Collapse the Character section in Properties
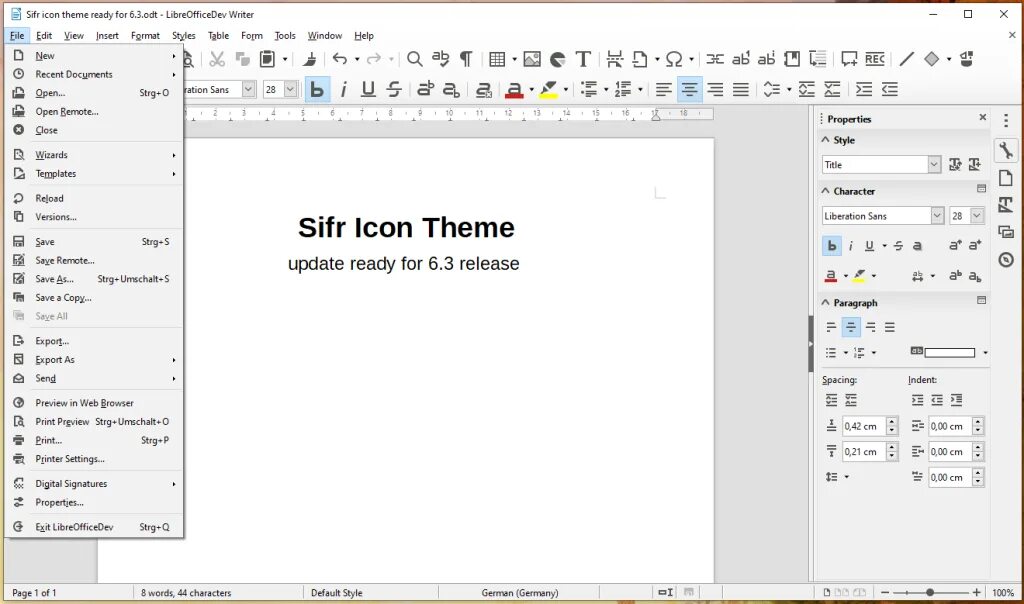 pyautogui.click(x=825, y=191)
